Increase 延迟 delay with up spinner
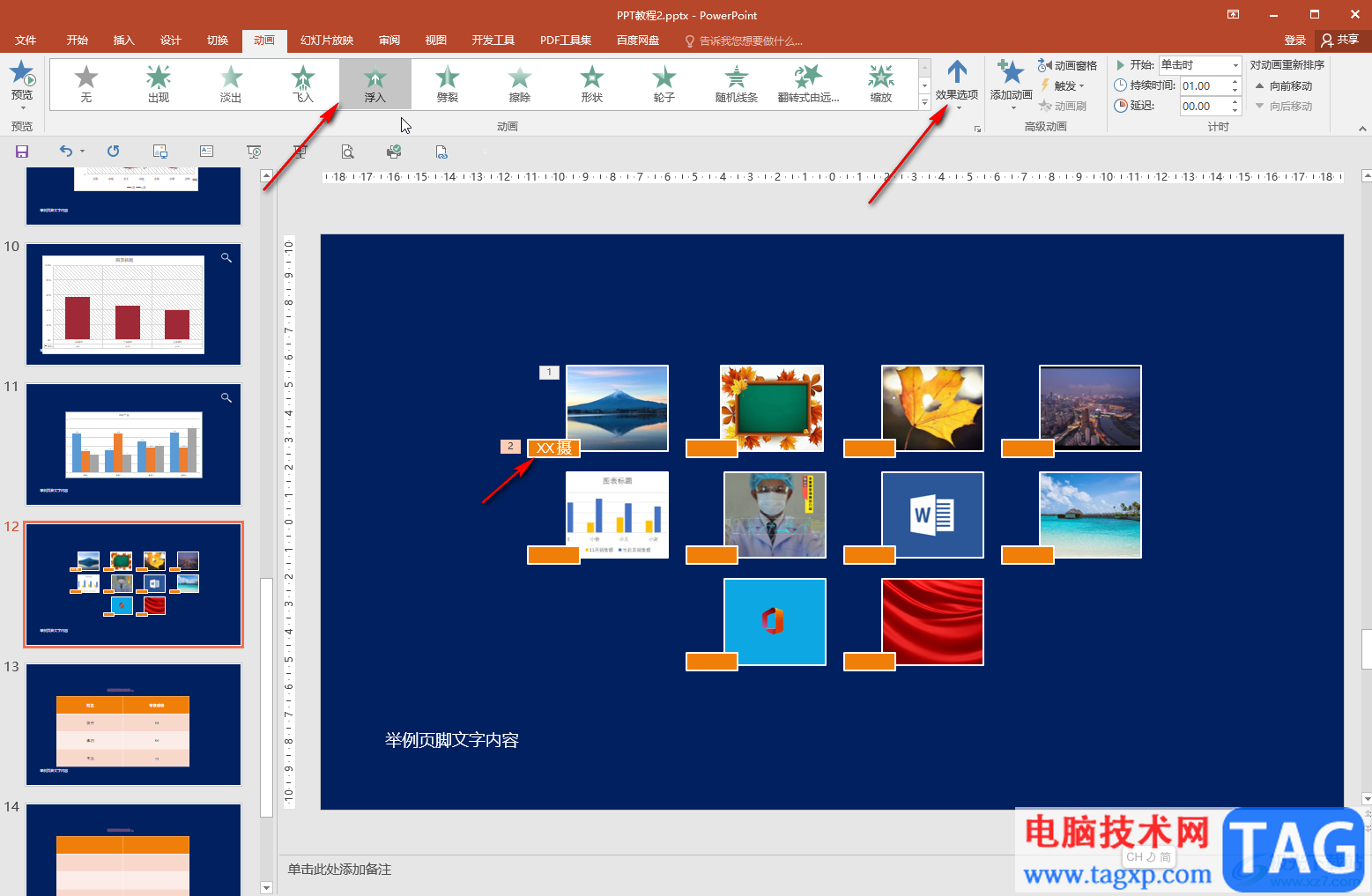The image size is (1372, 896). pyautogui.click(x=1235, y=101)
